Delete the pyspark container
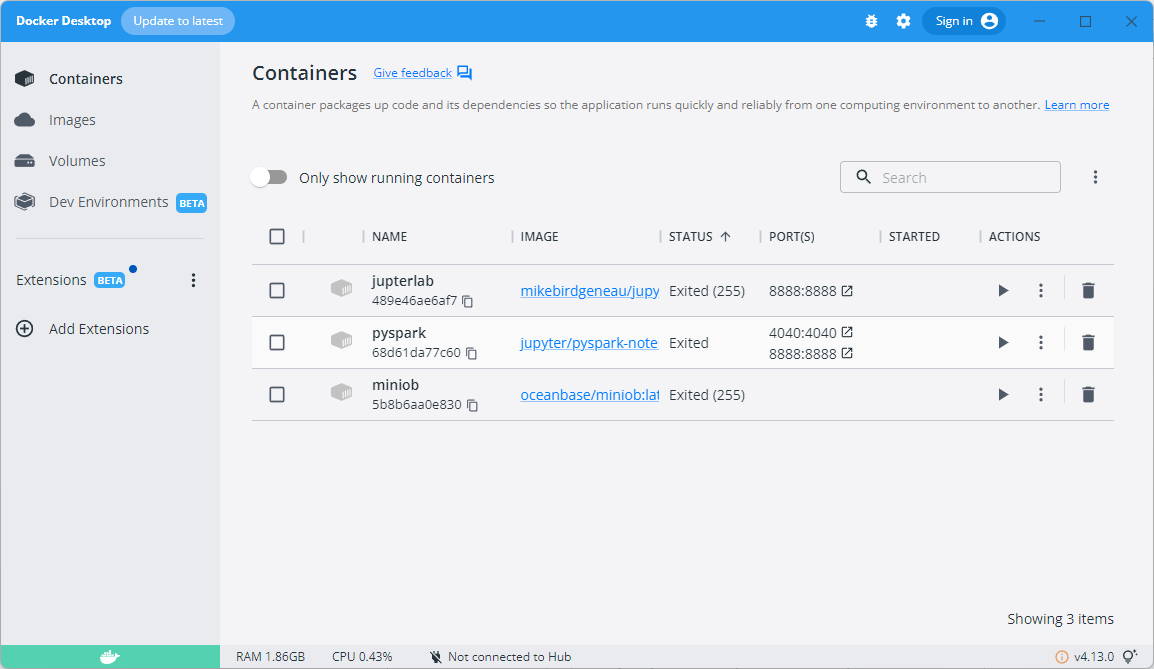Viewport: 1154px width, 669px height. (x=1088, y=342)
